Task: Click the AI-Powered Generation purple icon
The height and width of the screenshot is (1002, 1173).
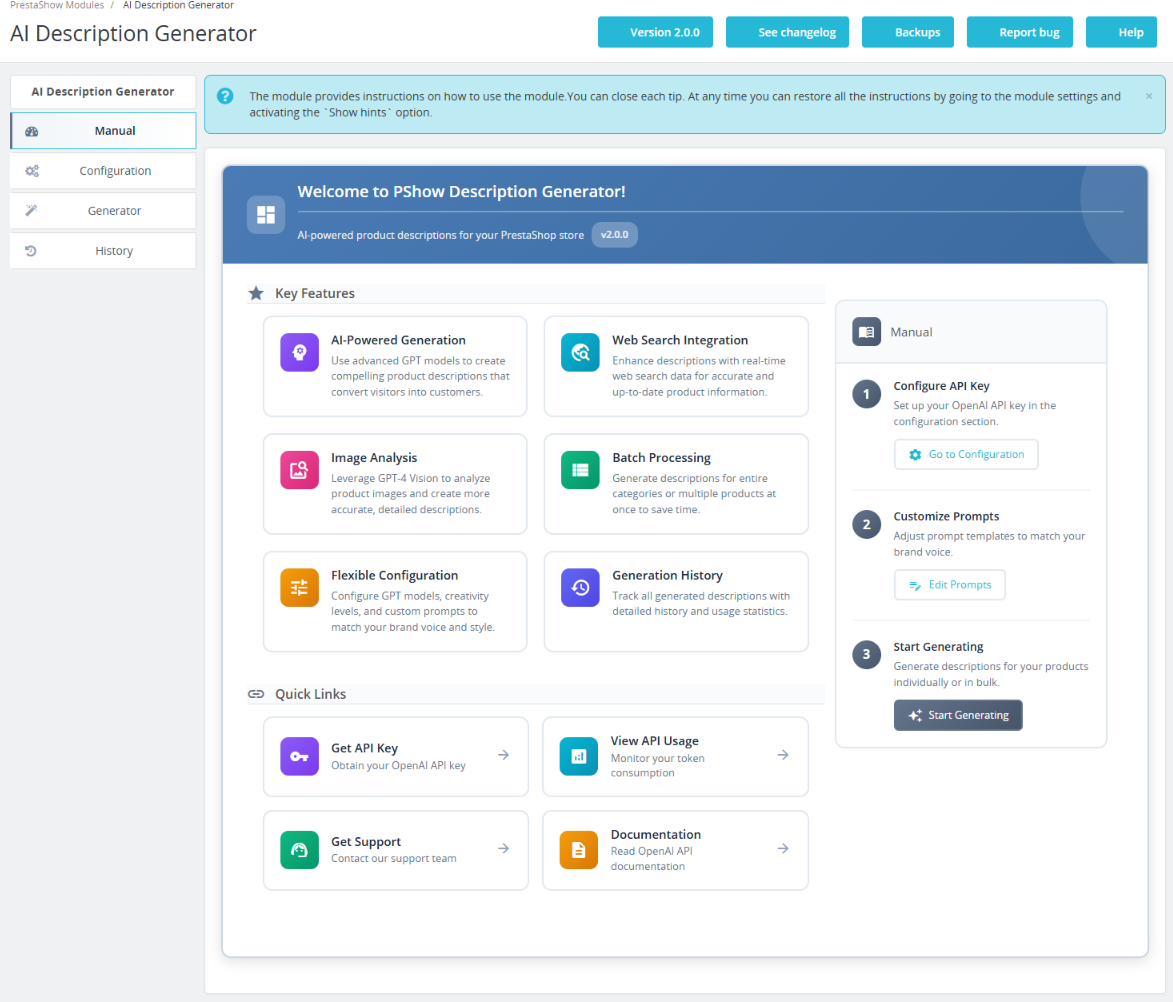Action: [x=299, y=353]
